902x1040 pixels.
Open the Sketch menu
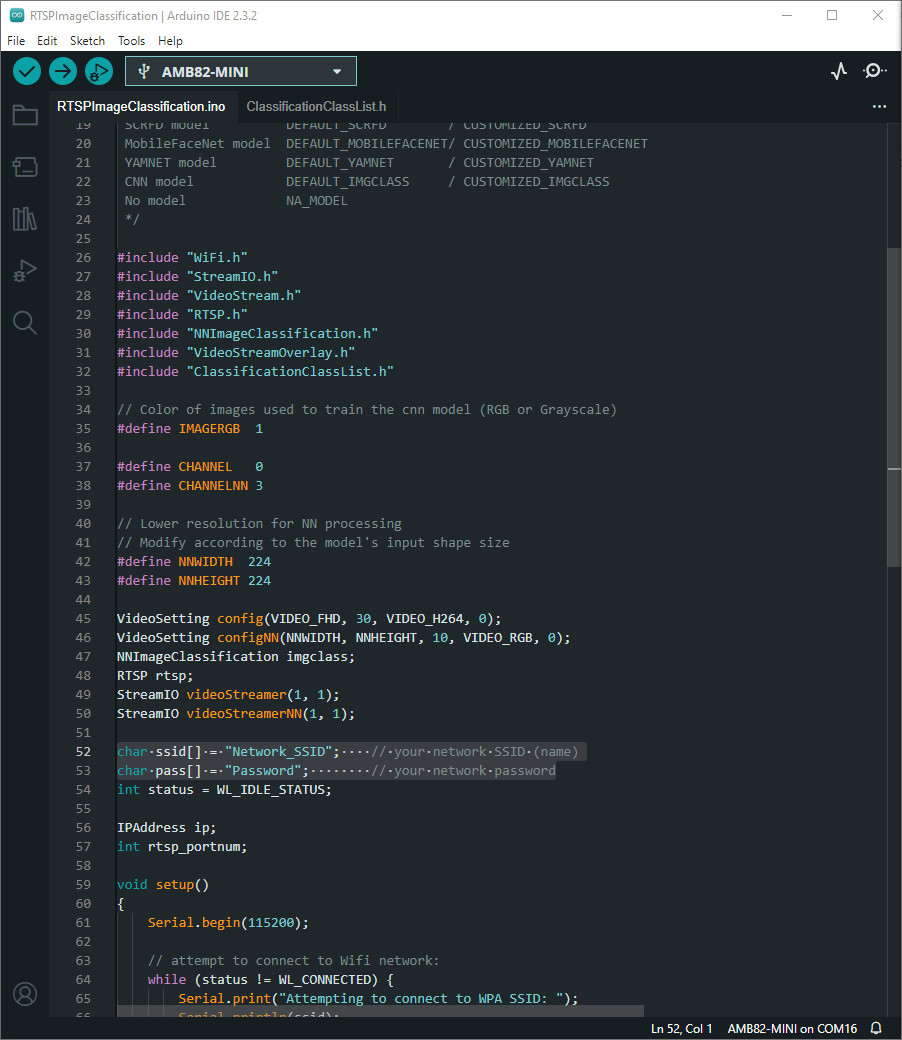tap(87, 41)
